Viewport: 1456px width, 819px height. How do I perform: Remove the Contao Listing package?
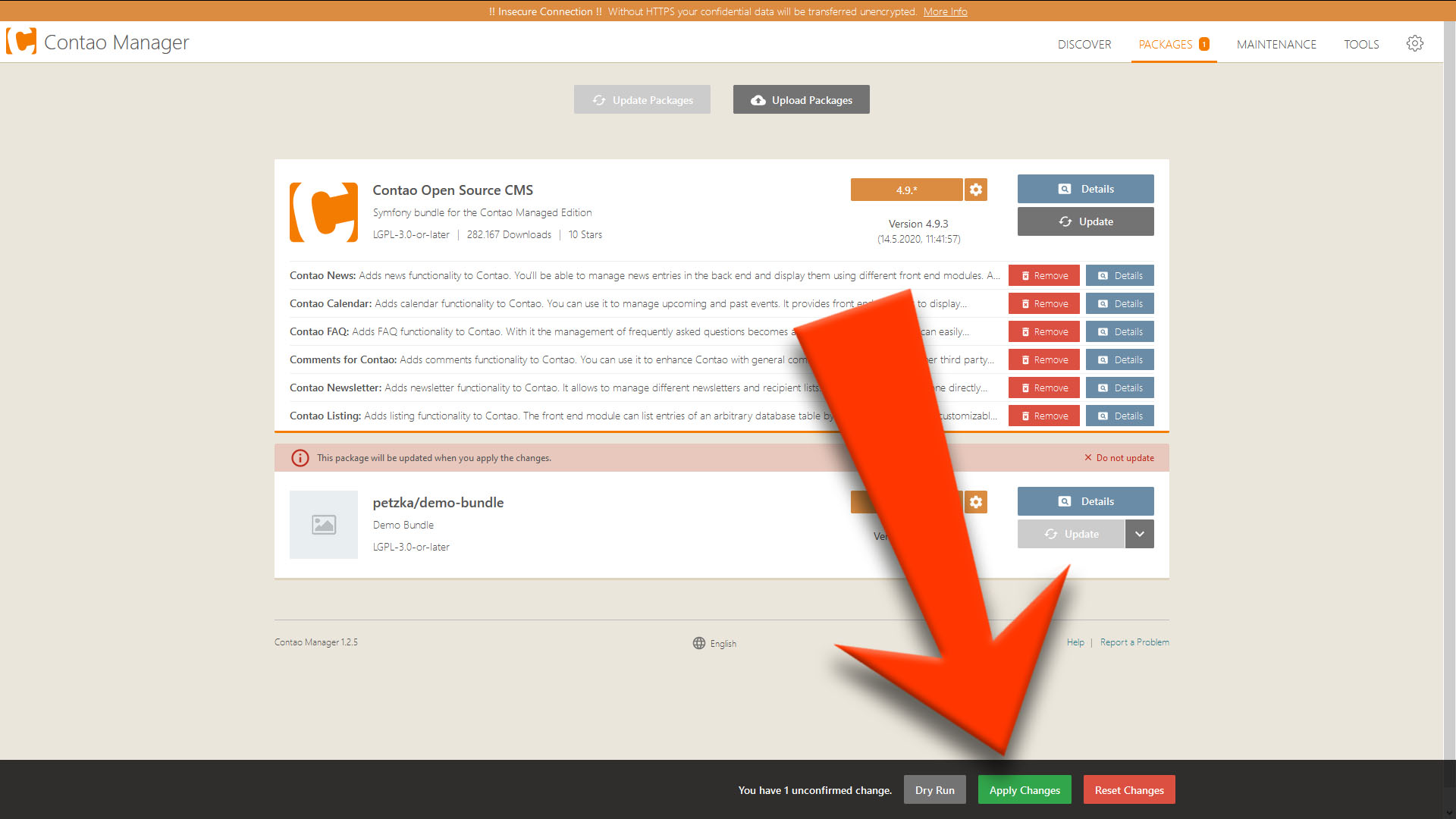(1044, 416)
